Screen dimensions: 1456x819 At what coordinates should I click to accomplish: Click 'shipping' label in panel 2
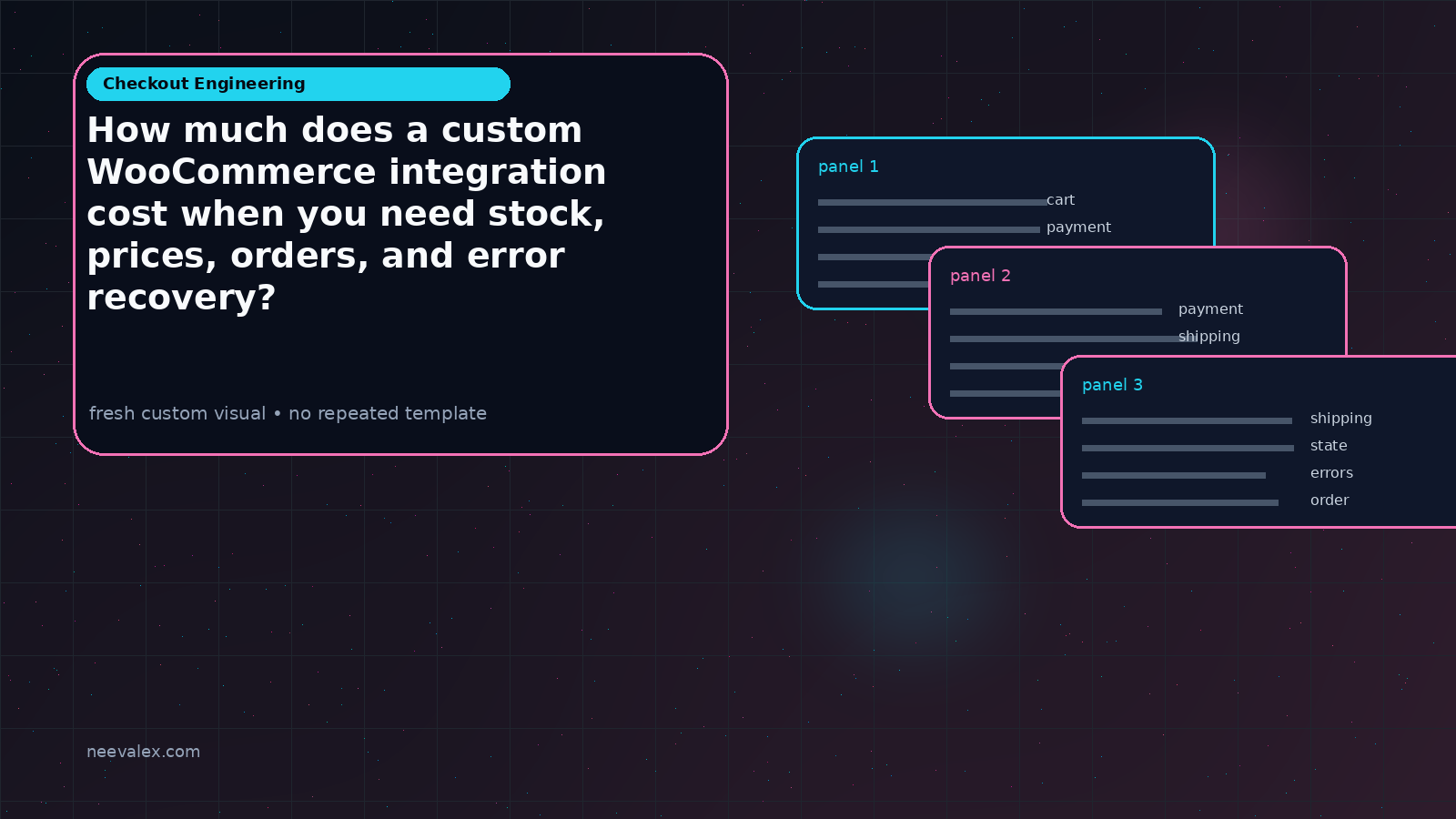coord(1208,337)
